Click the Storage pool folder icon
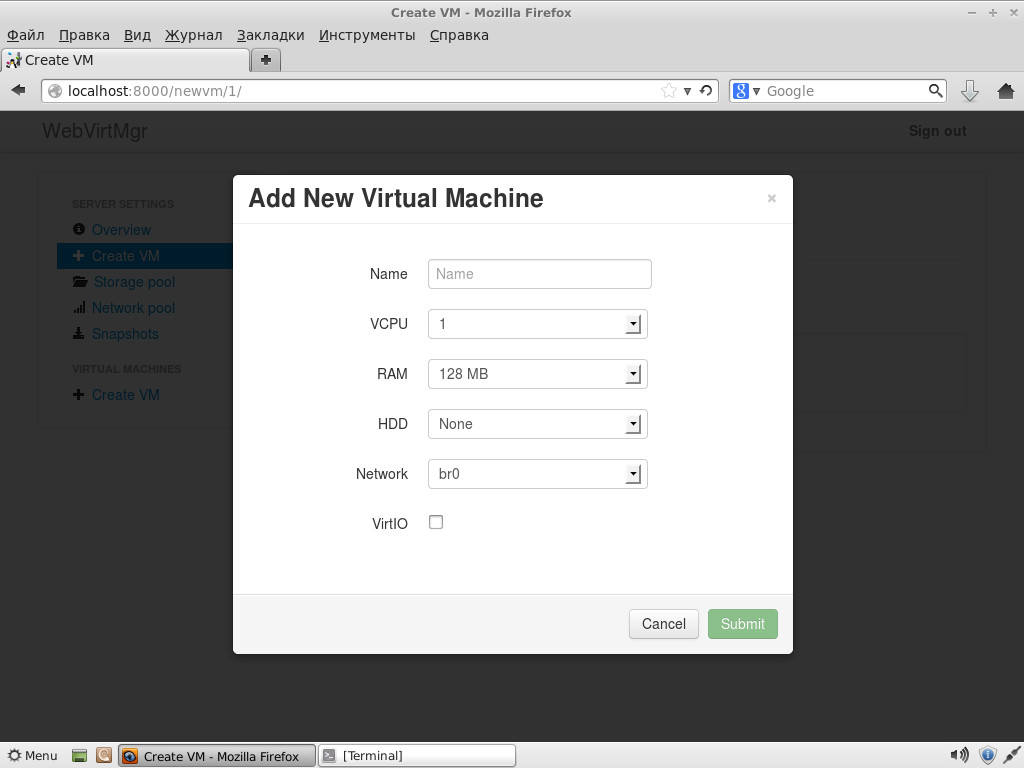 tap(80, 281)
